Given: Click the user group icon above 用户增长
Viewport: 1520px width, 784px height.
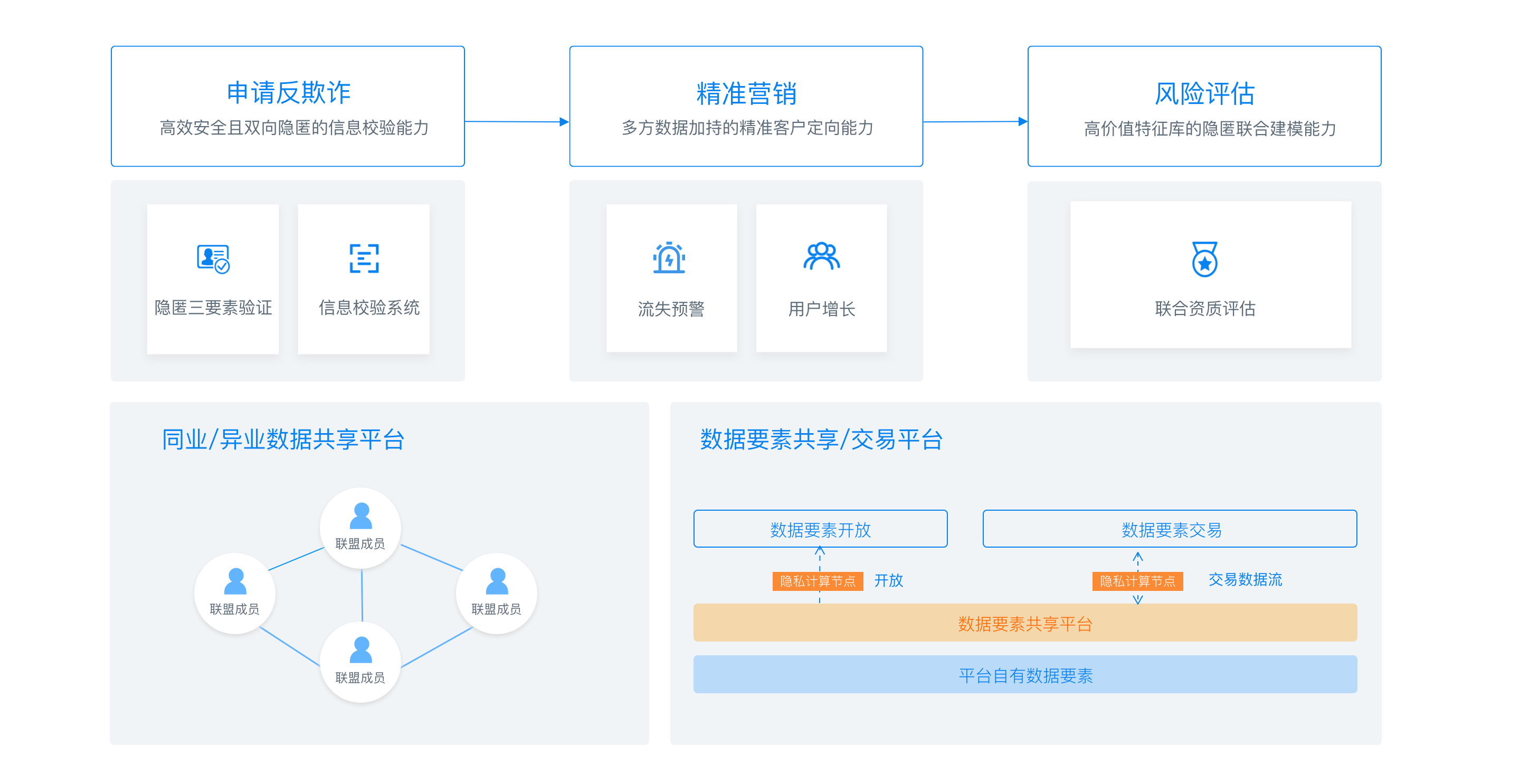Looking at the screenshot, I should pyautogui.click(x=821, y=256).
